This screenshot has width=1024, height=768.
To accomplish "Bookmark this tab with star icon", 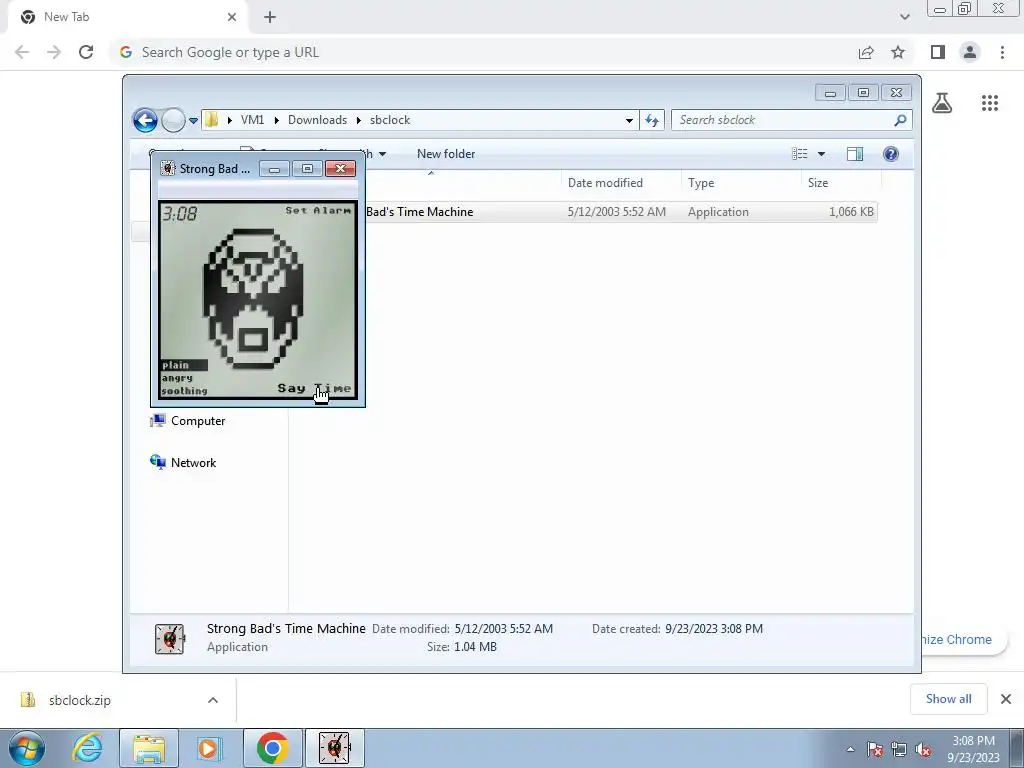I will click(x=898, y=52).
